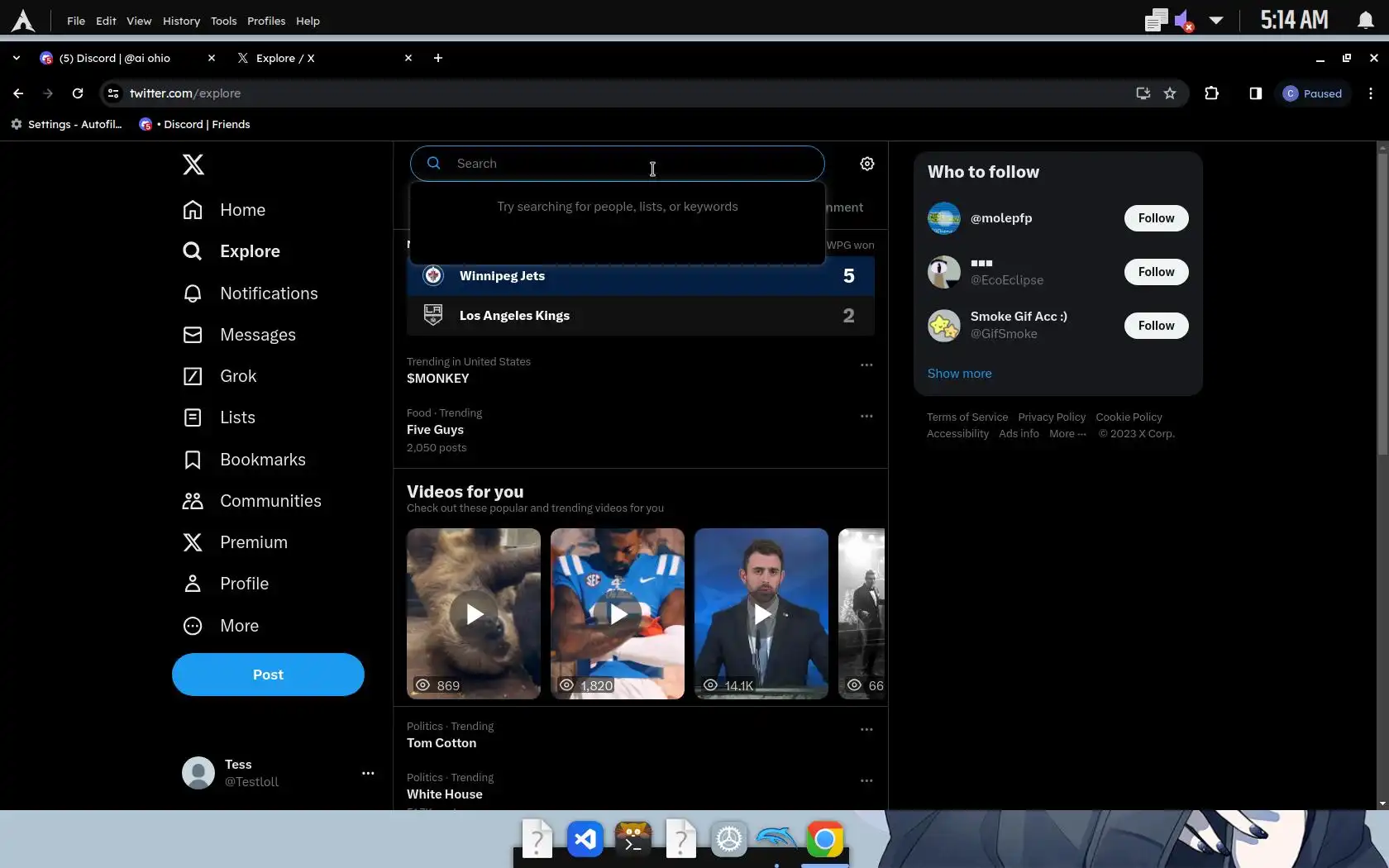
Task: Open Notifications bell
Action: 250,293
